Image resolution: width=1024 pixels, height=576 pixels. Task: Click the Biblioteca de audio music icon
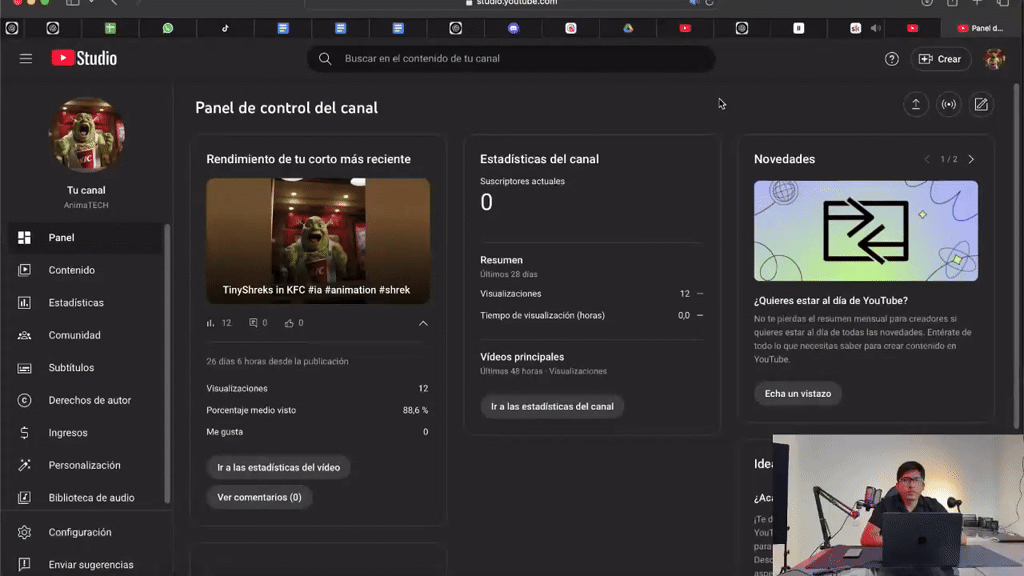tap(24, 498)
